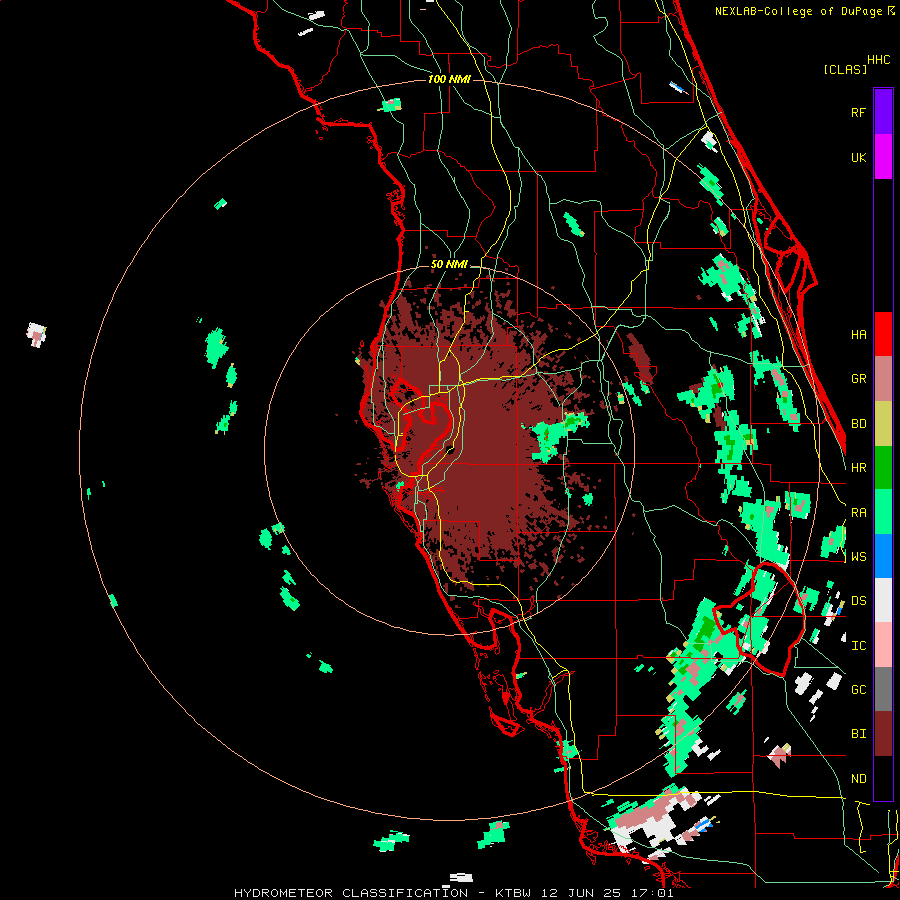Viewport: 900px width, 900px height.
Task: Click the 'KTBW' radar site identifier
Action: point(513,893)
